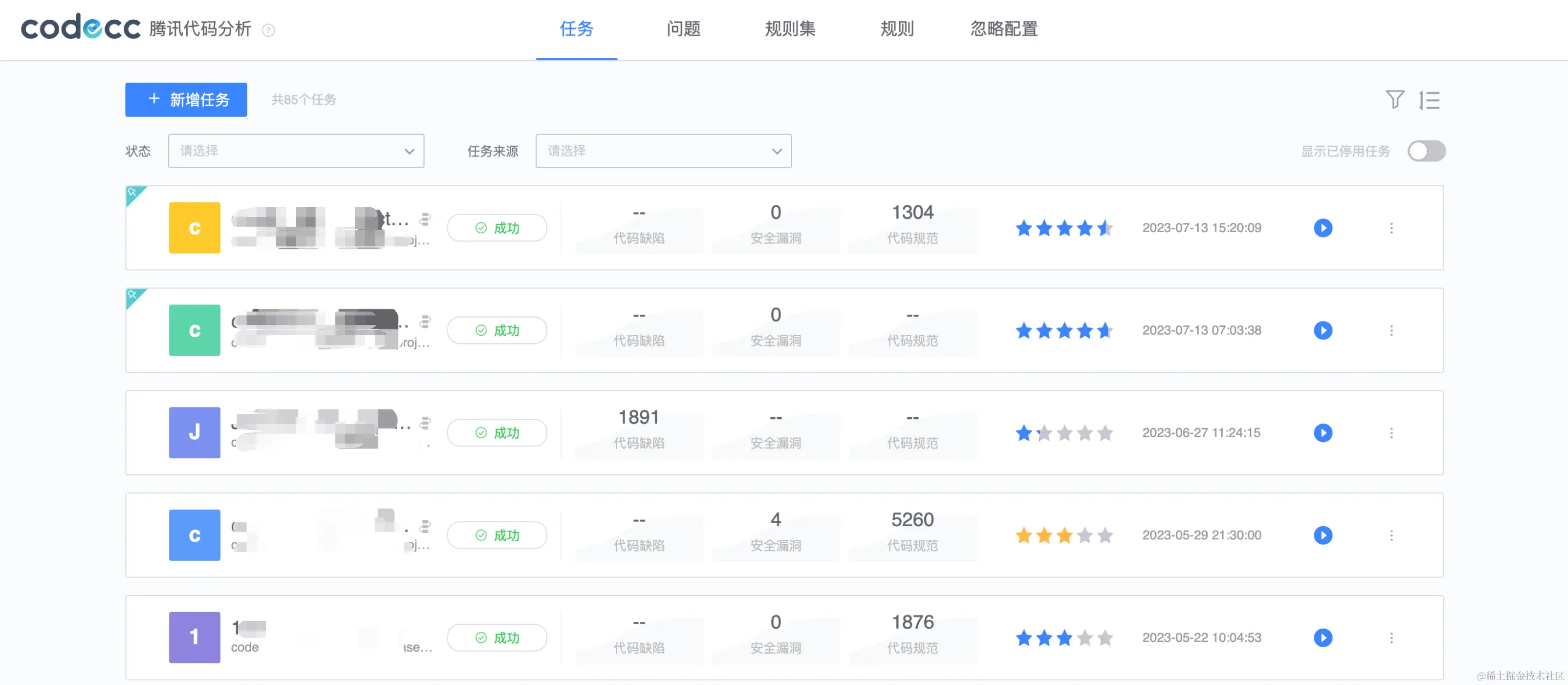Unpin the second task via corner pin
The width and height of the screenshot is (1568, 685).
click(132, 295)
